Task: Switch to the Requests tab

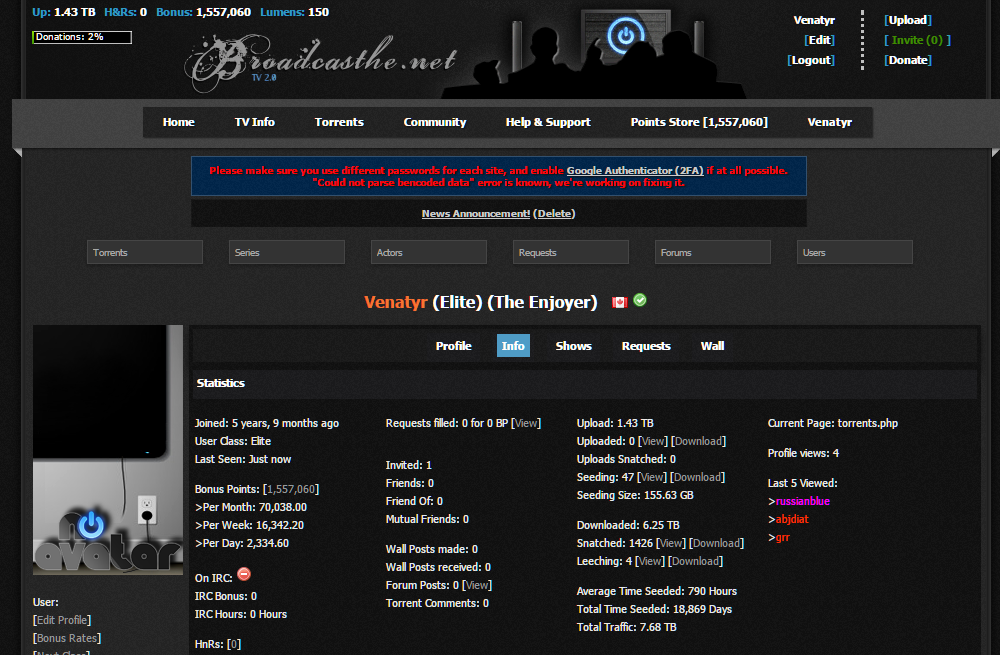Action: pyautogui.click(x=646, y=346)
